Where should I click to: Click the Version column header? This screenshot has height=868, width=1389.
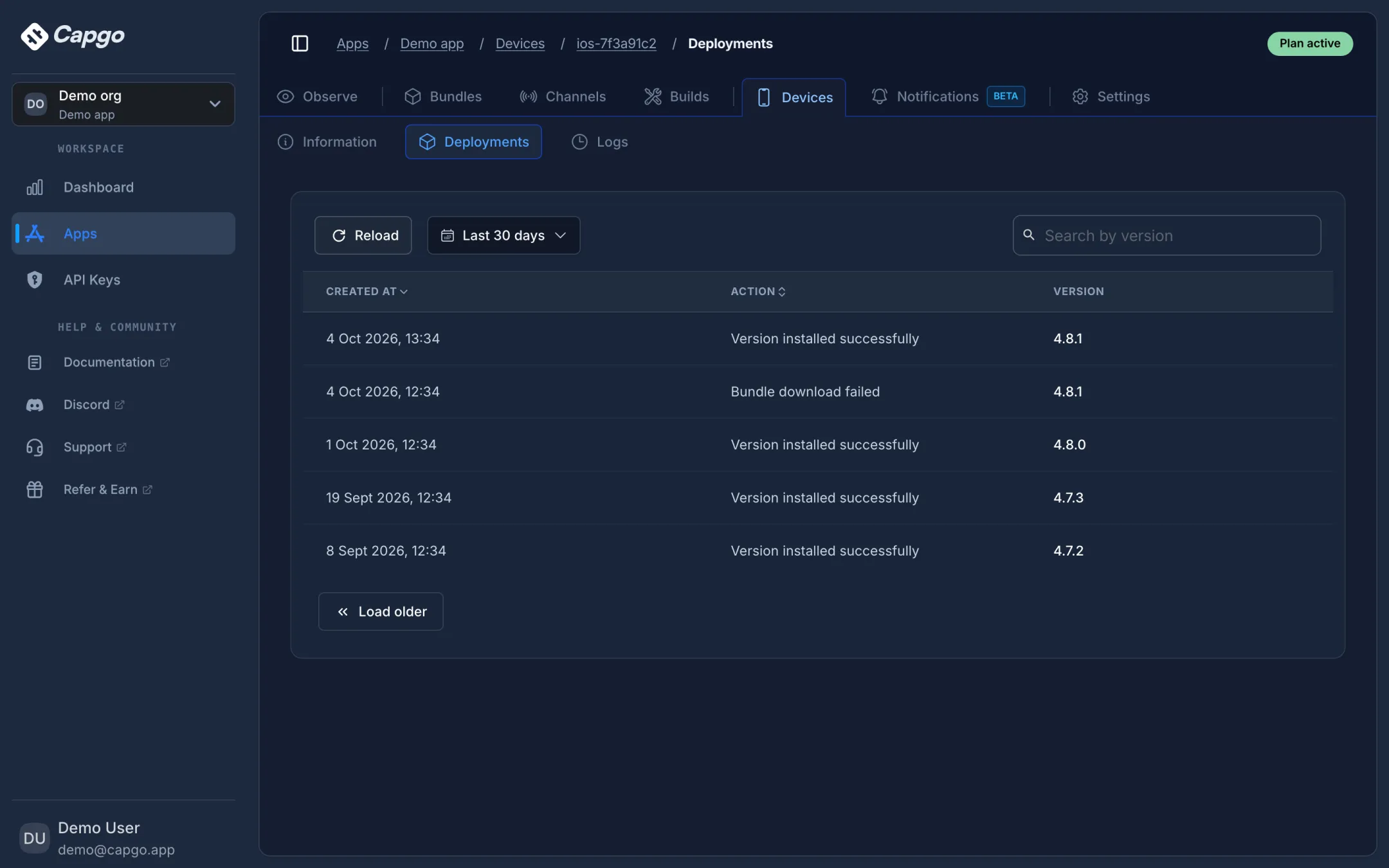point(1078,291)
